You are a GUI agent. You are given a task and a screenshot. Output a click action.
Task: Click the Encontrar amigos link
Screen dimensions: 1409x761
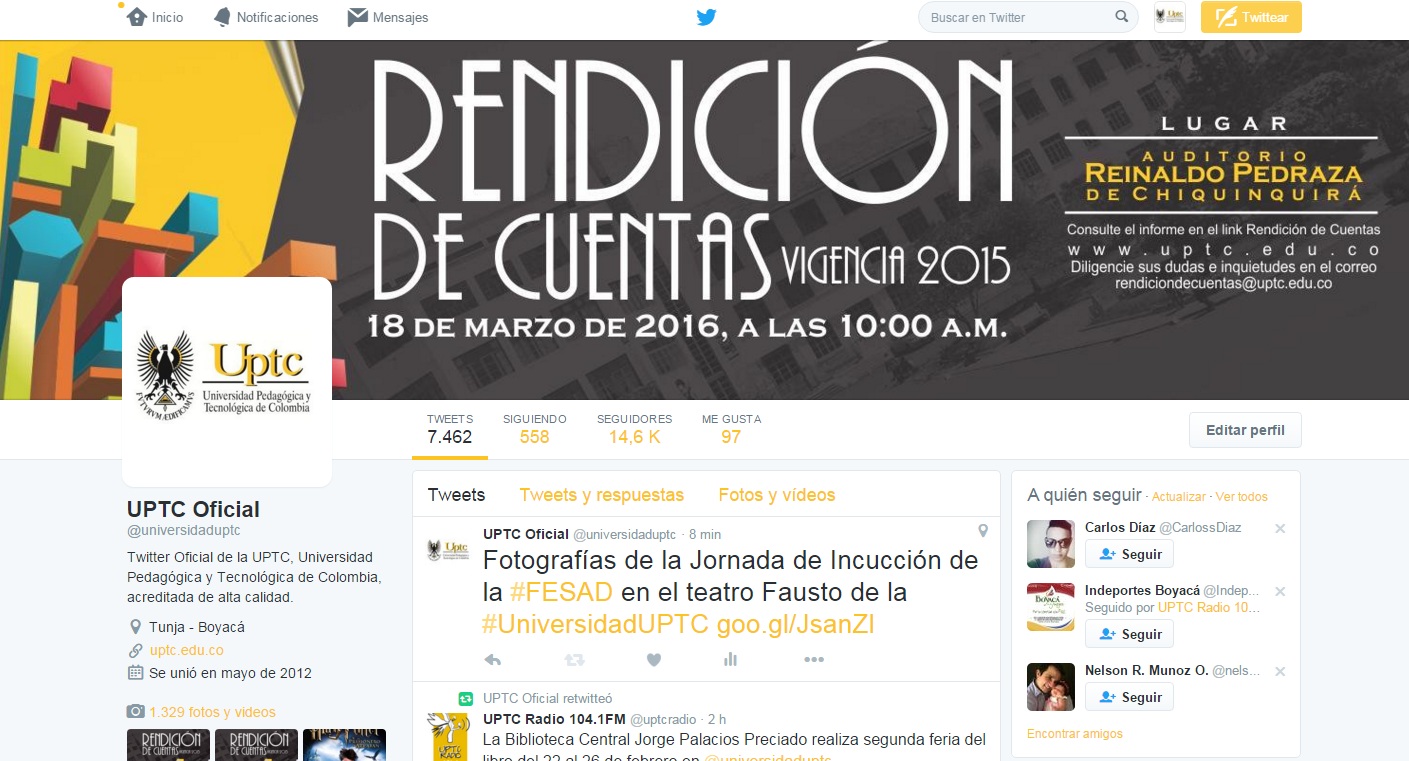[x=1075, y=734]
